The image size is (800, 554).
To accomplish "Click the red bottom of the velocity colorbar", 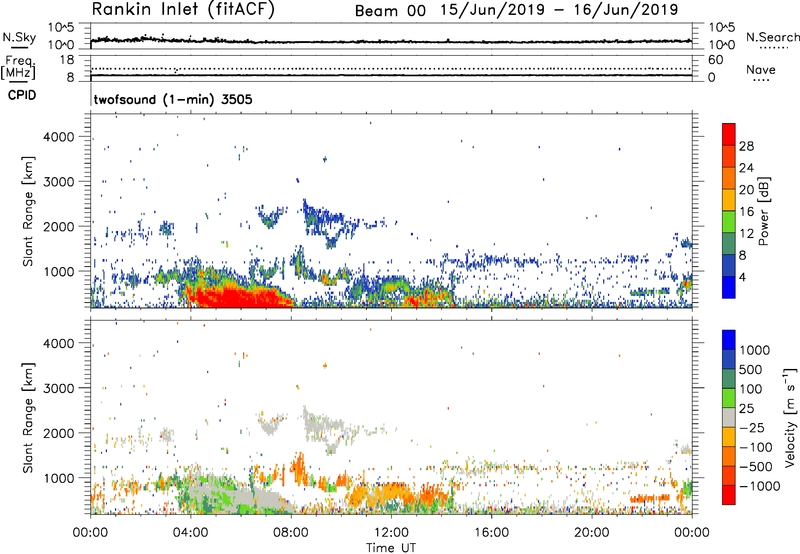I will coord(729,495).
